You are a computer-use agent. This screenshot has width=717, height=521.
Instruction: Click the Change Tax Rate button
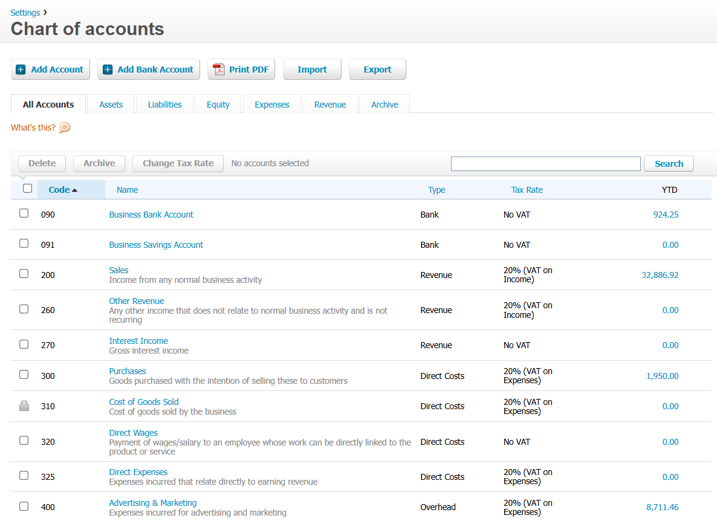(x=178, y=163)
